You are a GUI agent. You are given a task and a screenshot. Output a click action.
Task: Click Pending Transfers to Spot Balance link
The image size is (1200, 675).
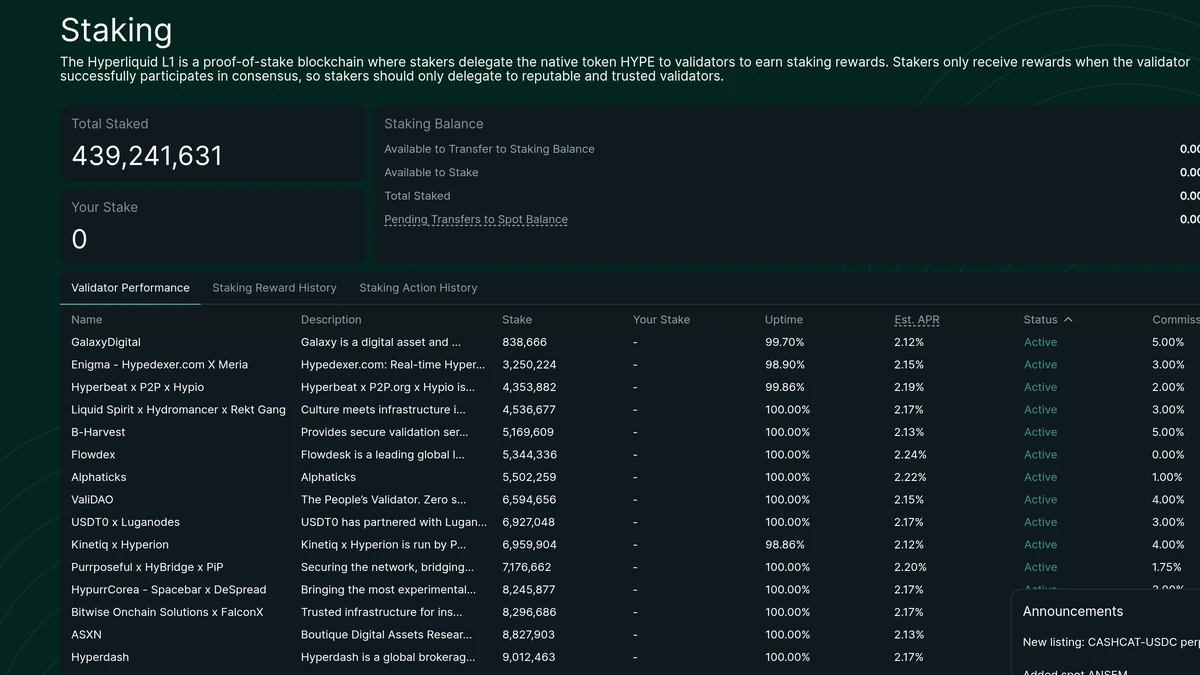(476, 220)
